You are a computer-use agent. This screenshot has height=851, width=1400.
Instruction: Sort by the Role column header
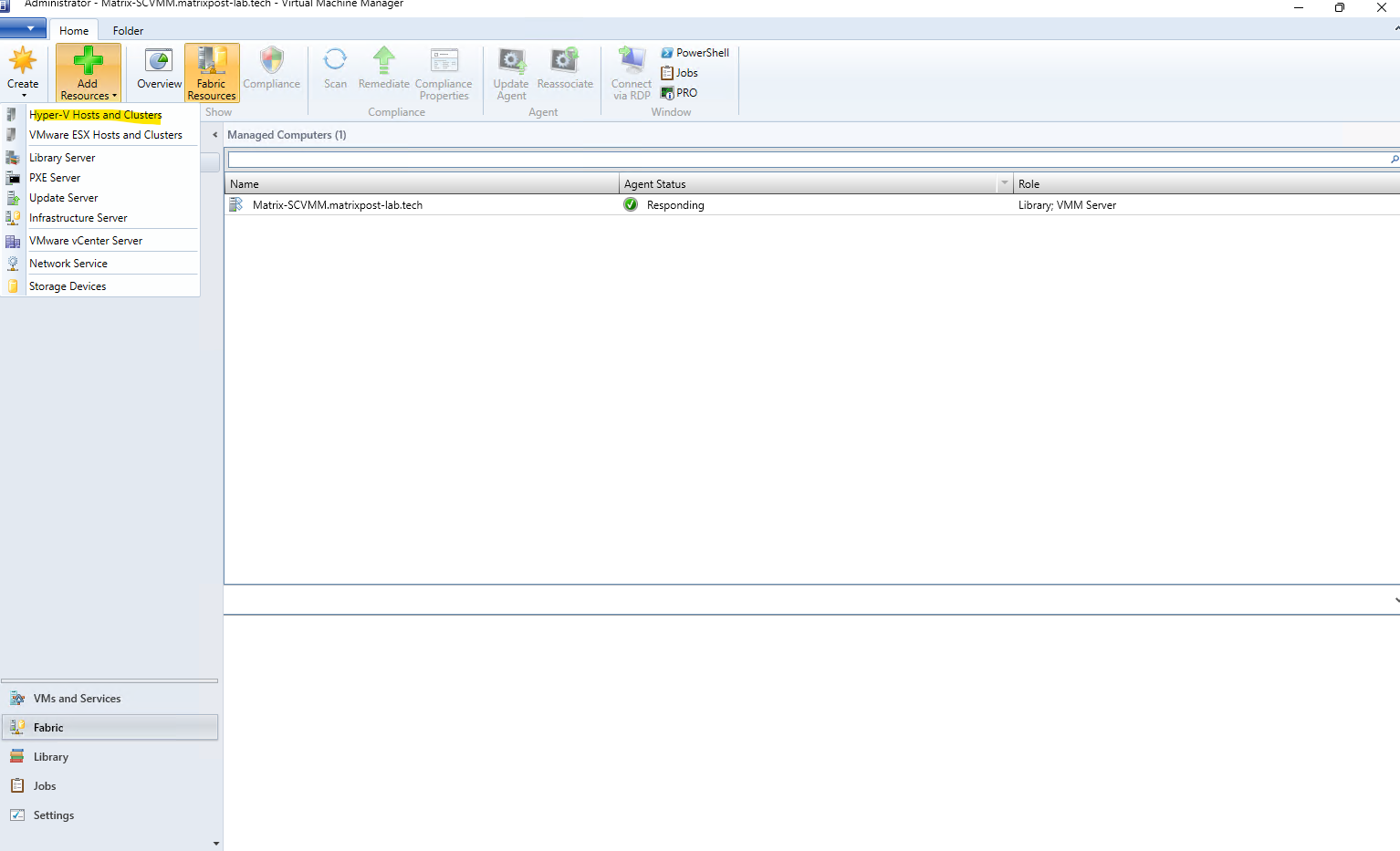click(x=1207, y=184)
